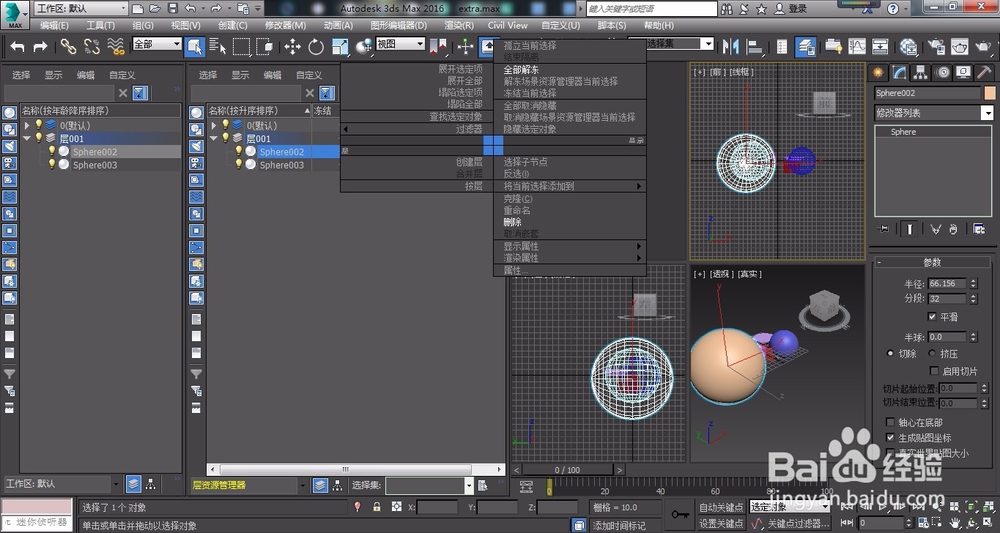Click the Undo arrow in main toolbar
The height and width of the screenshot is (533, 1000).
(18, 47)
